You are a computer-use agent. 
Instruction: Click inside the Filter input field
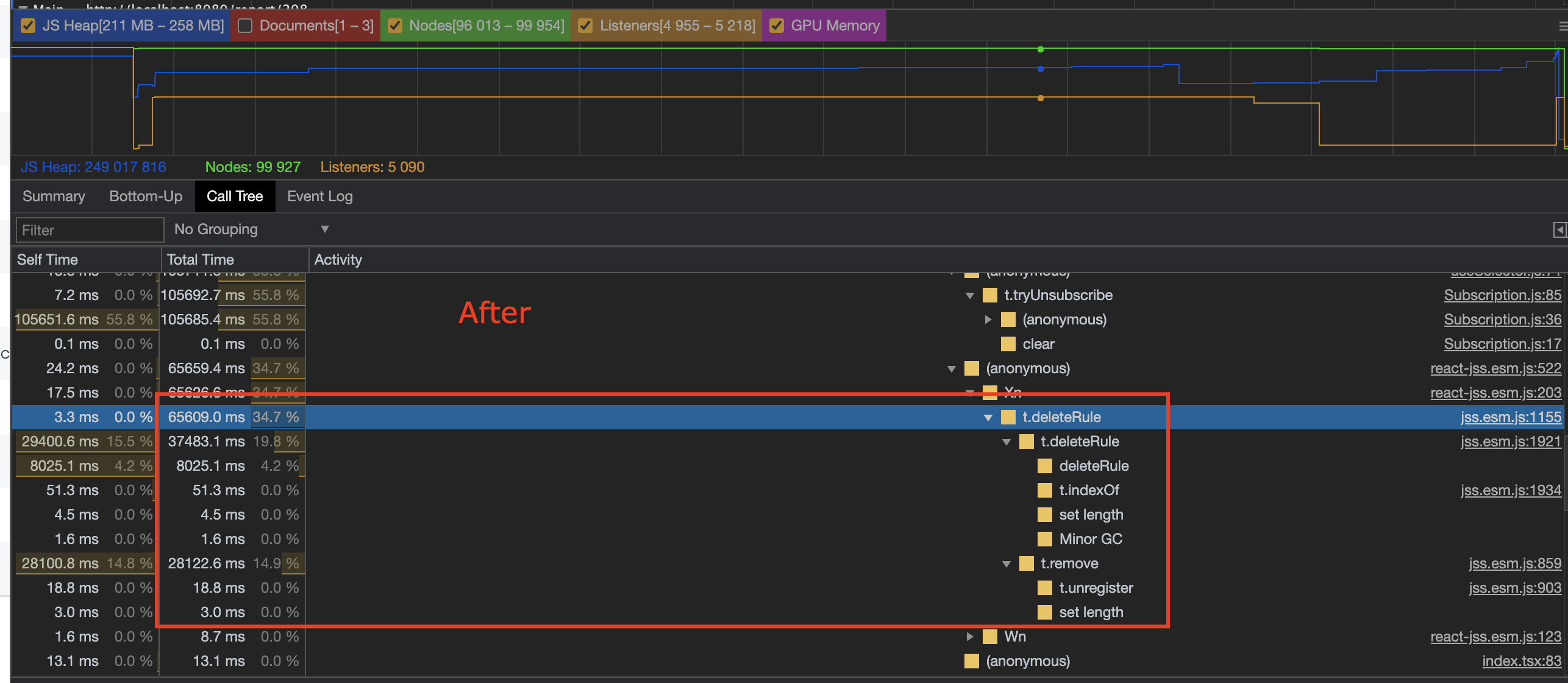[x=89, y=229]
